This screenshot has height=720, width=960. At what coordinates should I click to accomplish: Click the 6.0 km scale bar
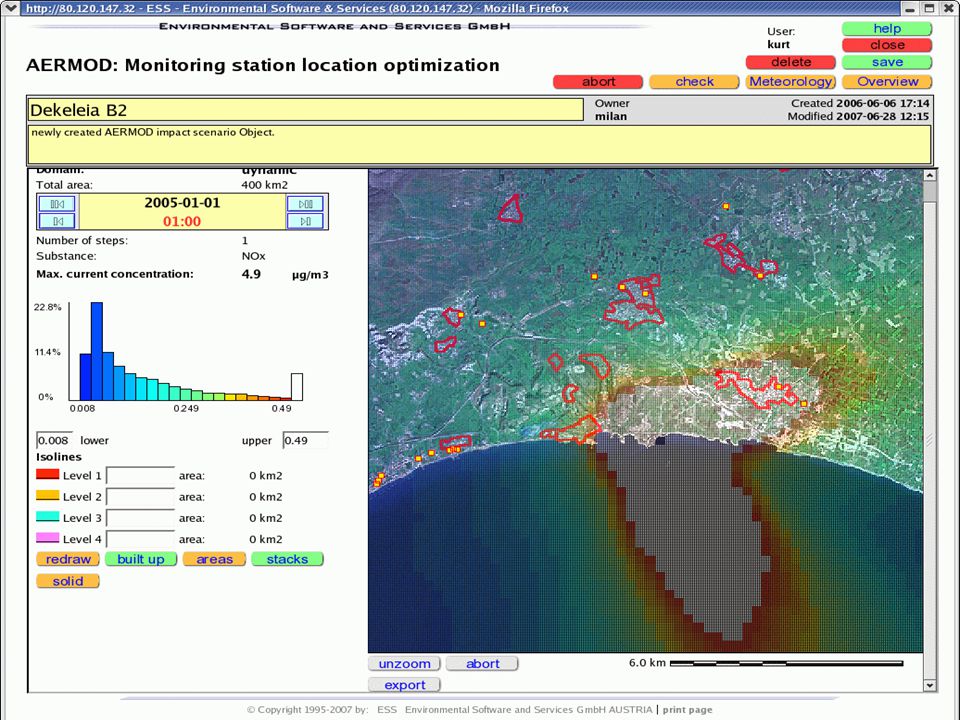click(787, 663)
